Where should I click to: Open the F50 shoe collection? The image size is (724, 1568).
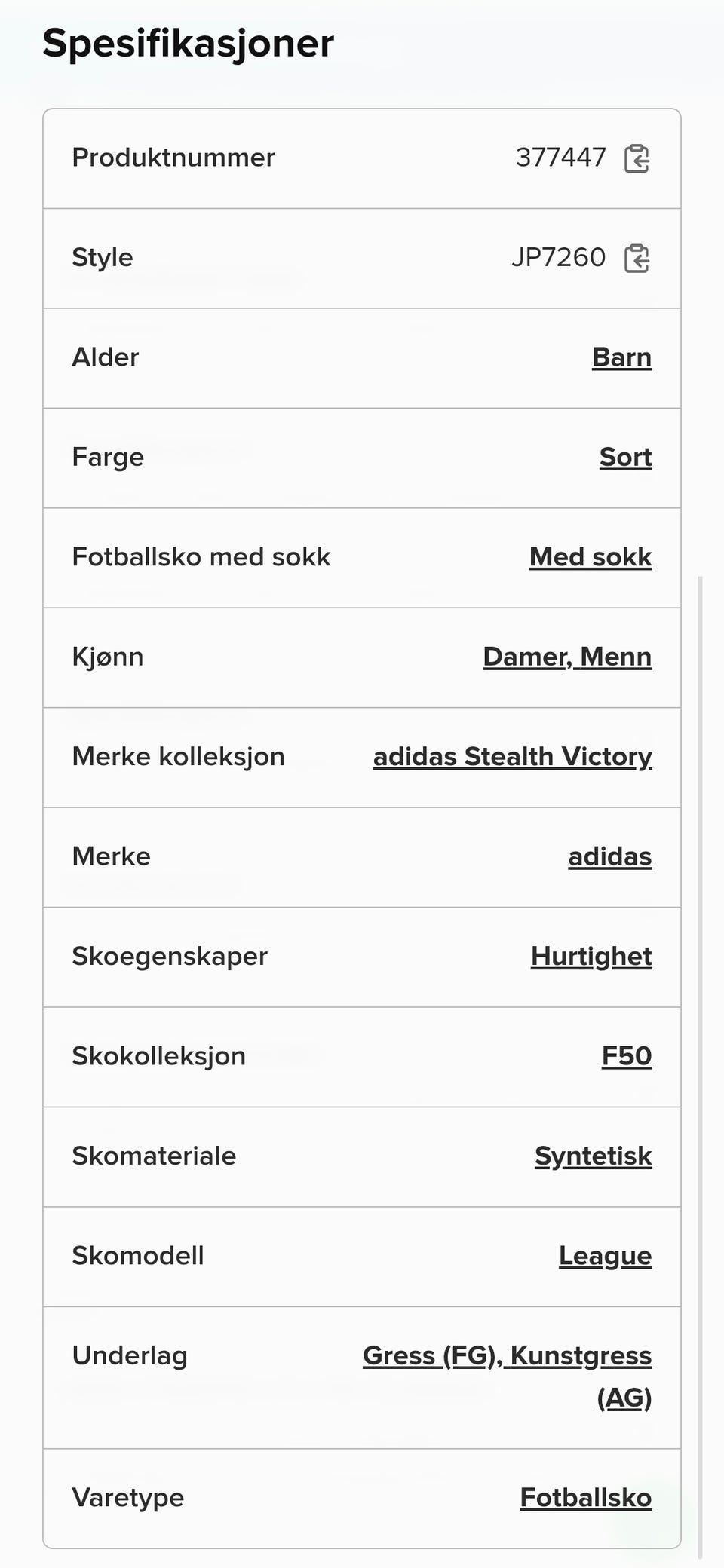tap(626, 1056)
